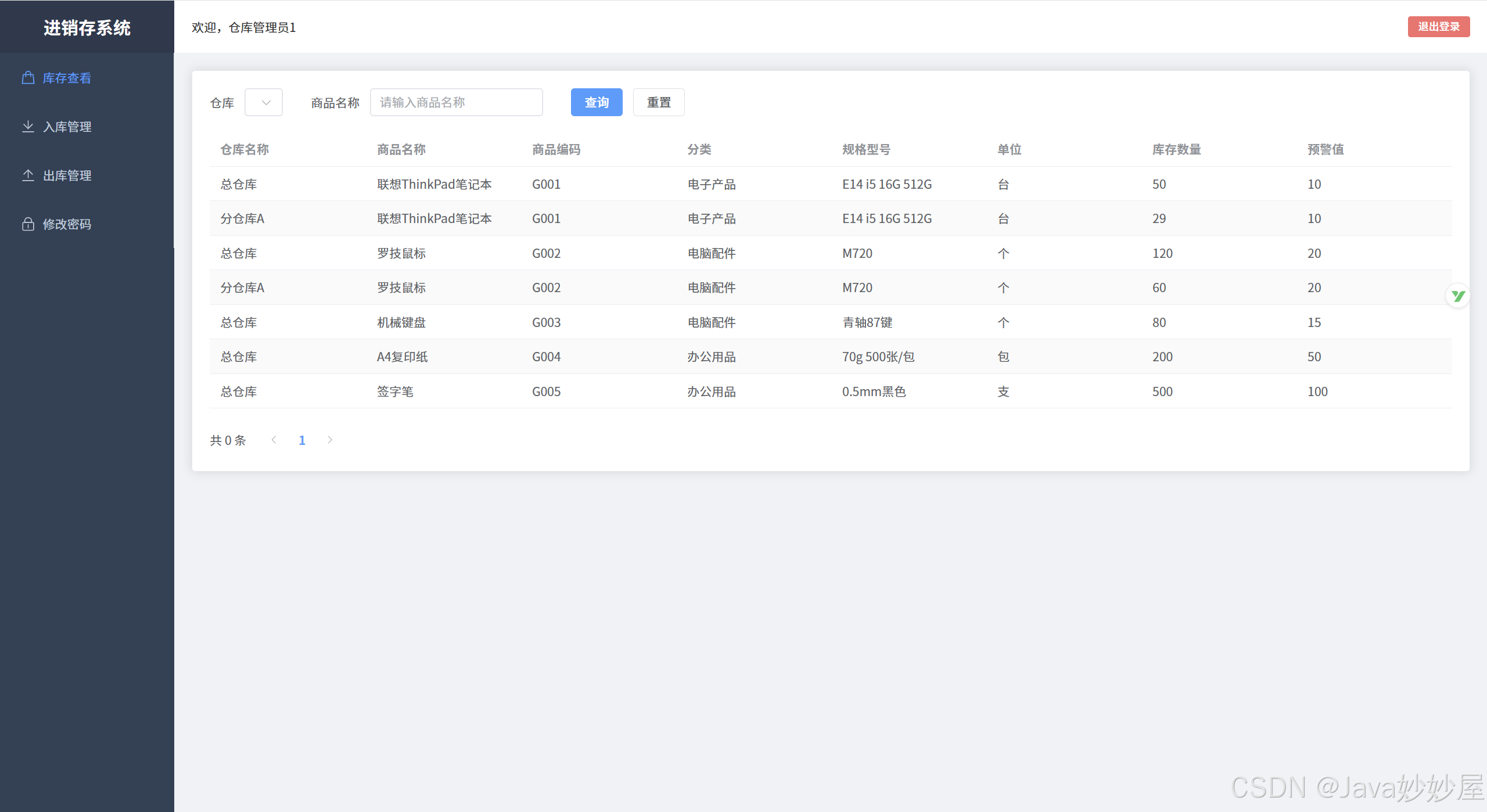Click stock quantity 200 cell
This screenshot has width=1487, height=812.
point(1163,357)
